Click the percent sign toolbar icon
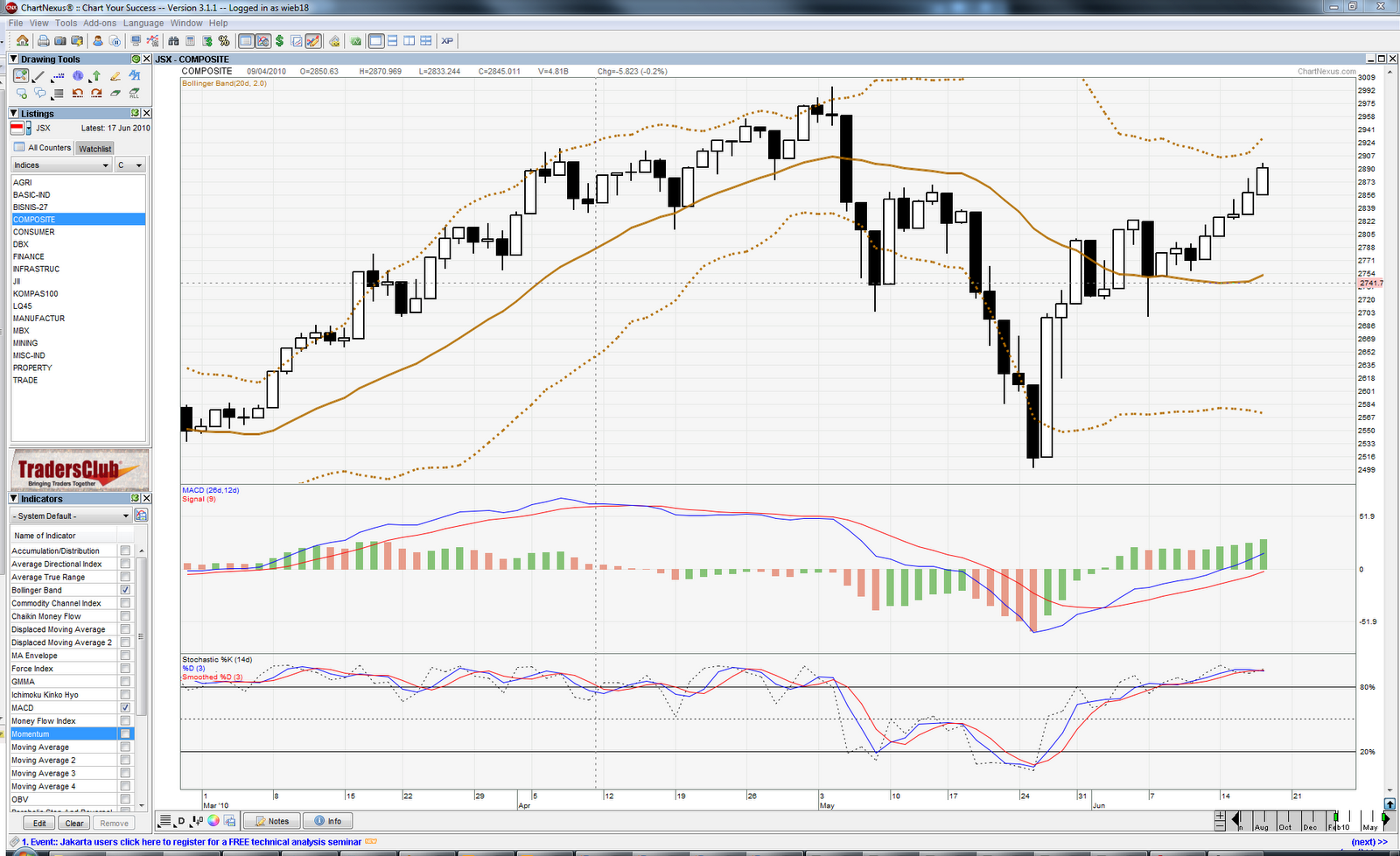1400x856 pixels. pyautogui.click(x=224, y=41)
